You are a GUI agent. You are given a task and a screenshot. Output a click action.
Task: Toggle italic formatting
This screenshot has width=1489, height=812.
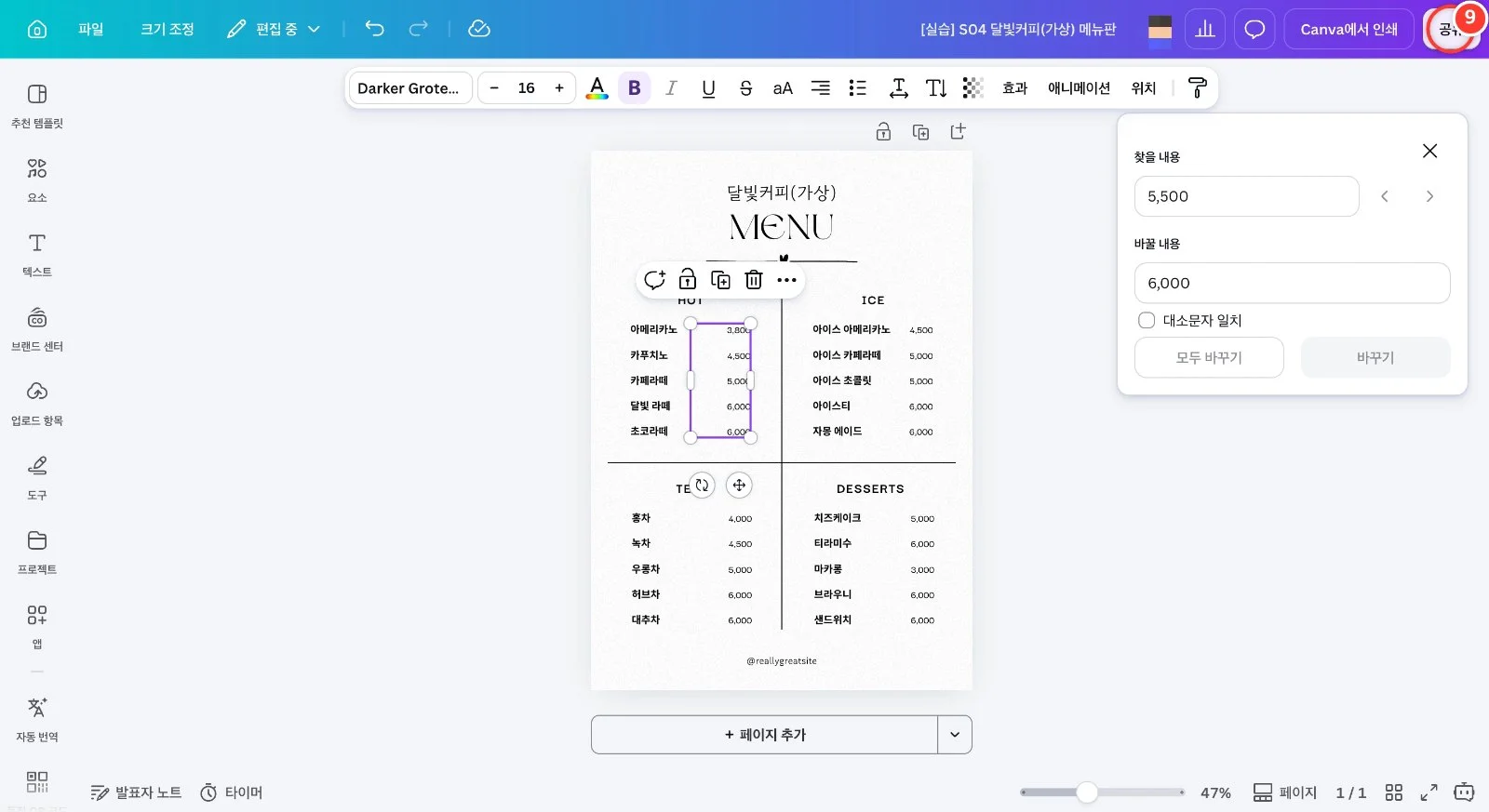pyautogui.click(x=671, y=88)
